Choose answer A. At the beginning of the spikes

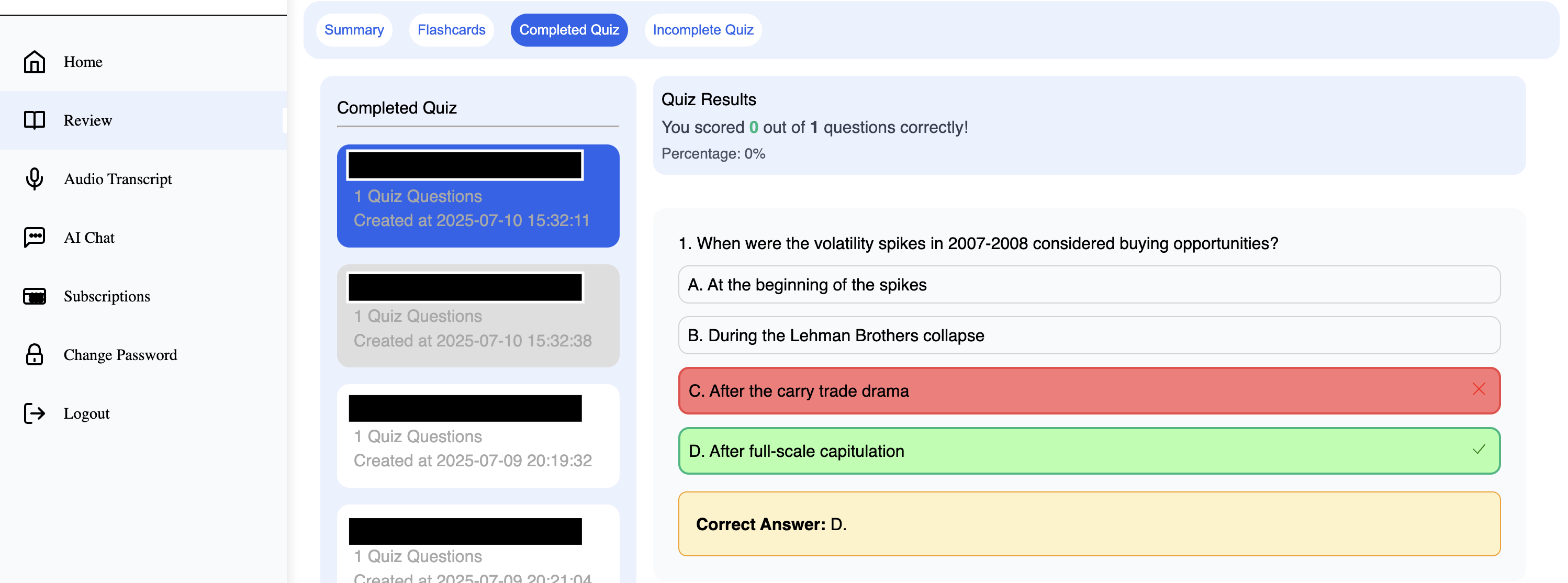click(x=1089, y=284)
